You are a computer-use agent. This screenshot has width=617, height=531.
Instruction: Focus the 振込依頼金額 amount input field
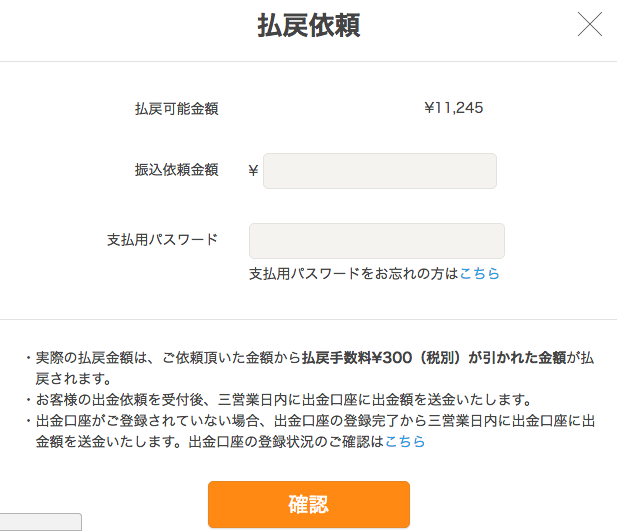pos(380,171)
